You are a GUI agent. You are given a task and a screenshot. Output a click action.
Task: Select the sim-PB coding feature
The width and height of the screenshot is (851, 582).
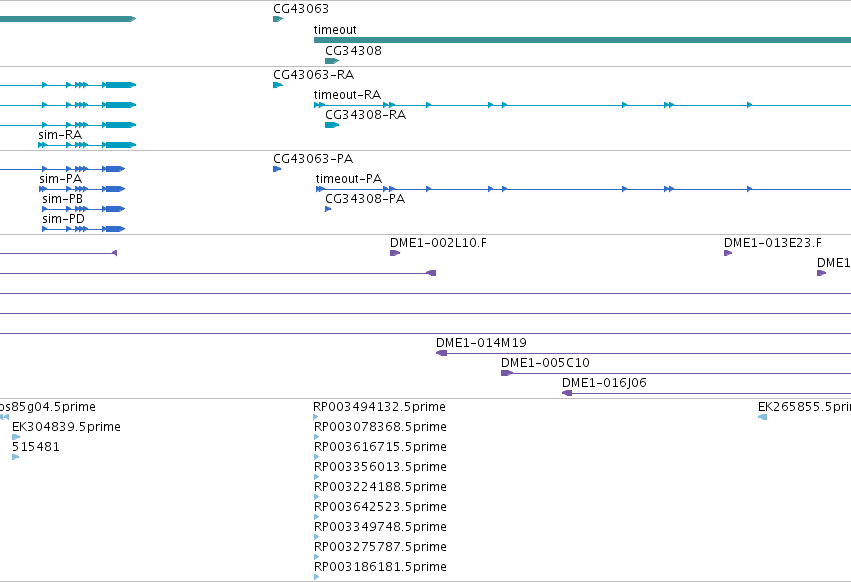(84, 209)
